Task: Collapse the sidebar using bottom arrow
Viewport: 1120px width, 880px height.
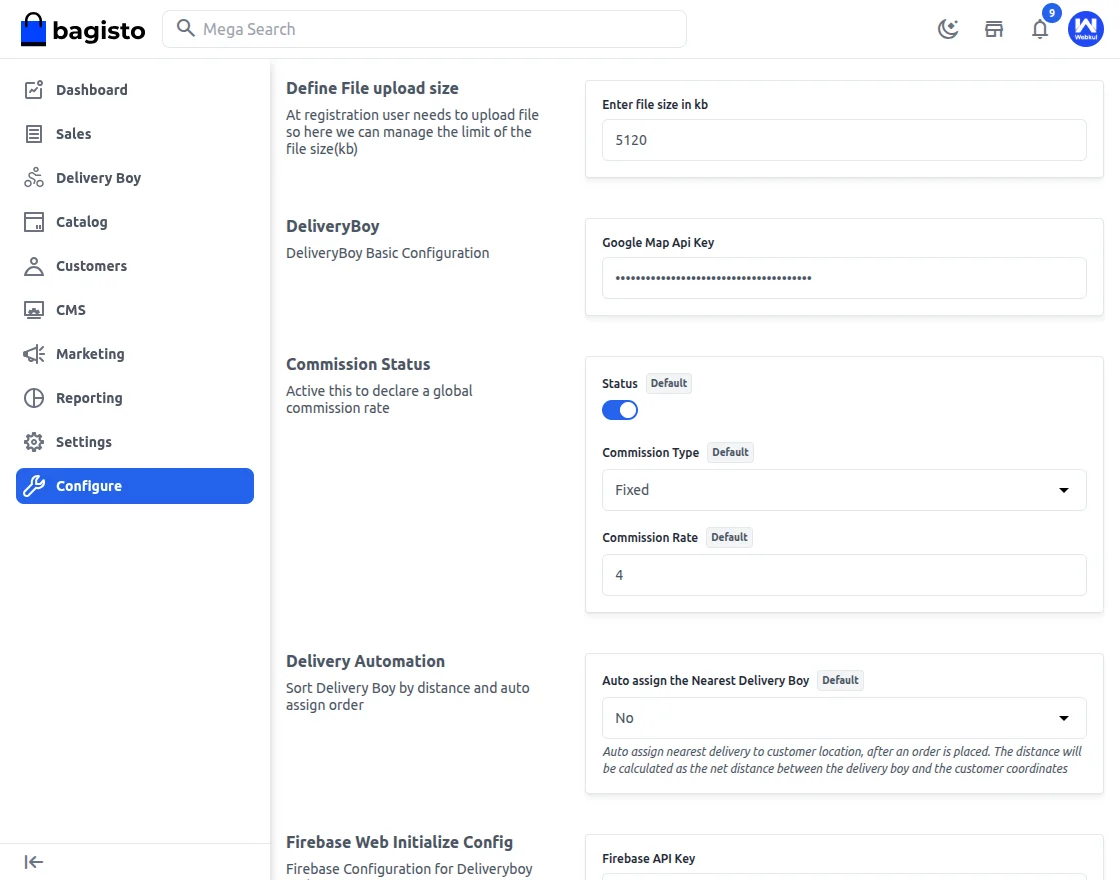Action: tap(33, 861)
